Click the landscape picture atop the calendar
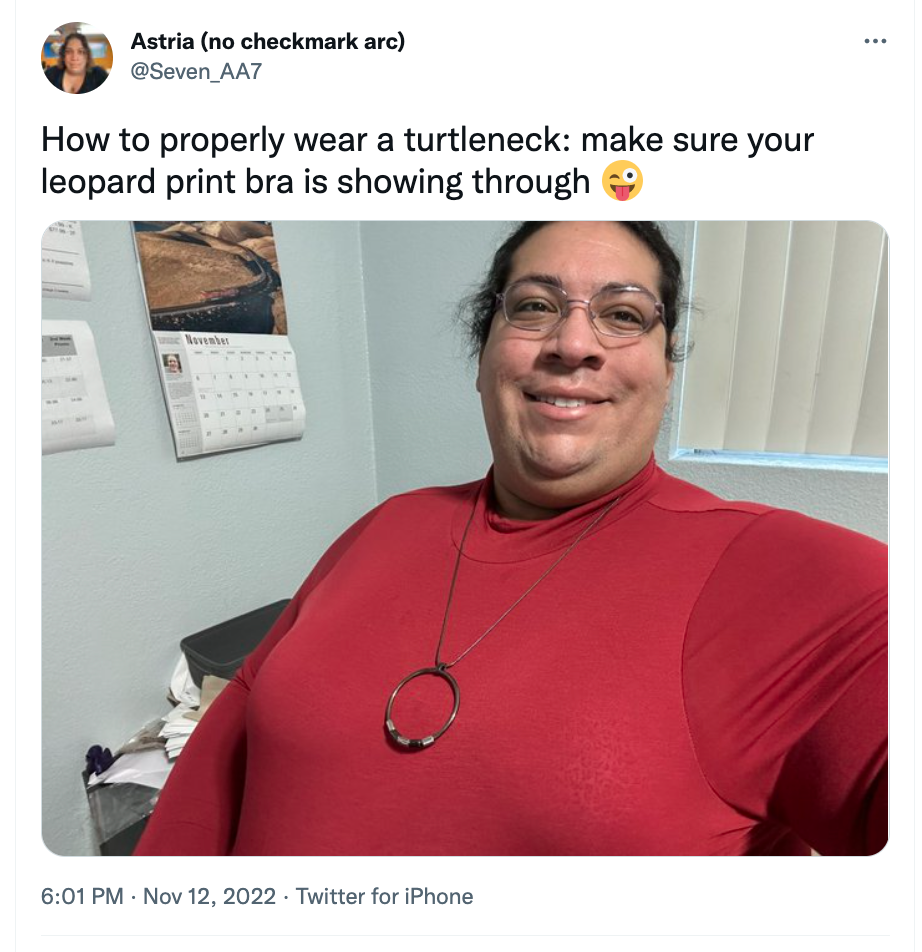The height and width of the screenshot is (952, 922). pos(211,277)
